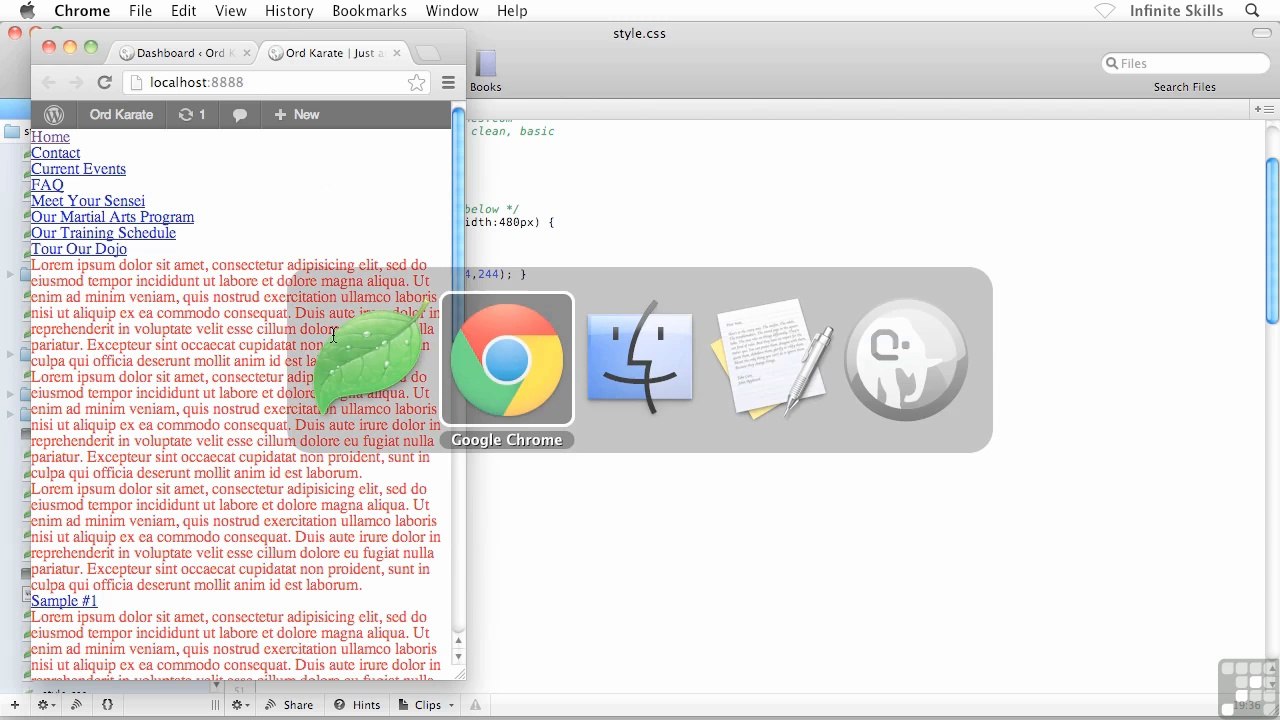
Task: Choose Google Chrome in the app switcher
Action: (507, 360)
